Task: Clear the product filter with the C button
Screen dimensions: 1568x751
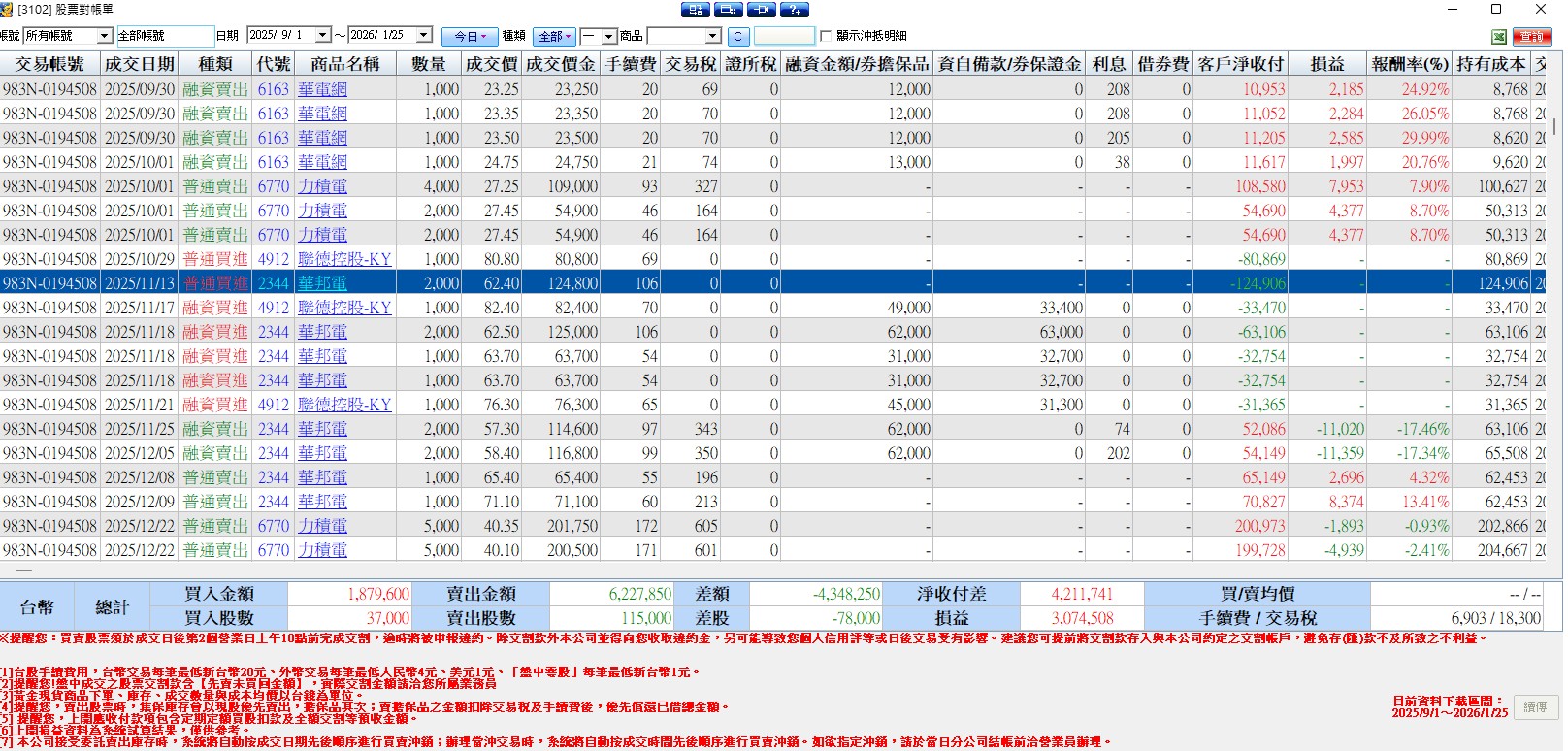Action: pos(737,36)
